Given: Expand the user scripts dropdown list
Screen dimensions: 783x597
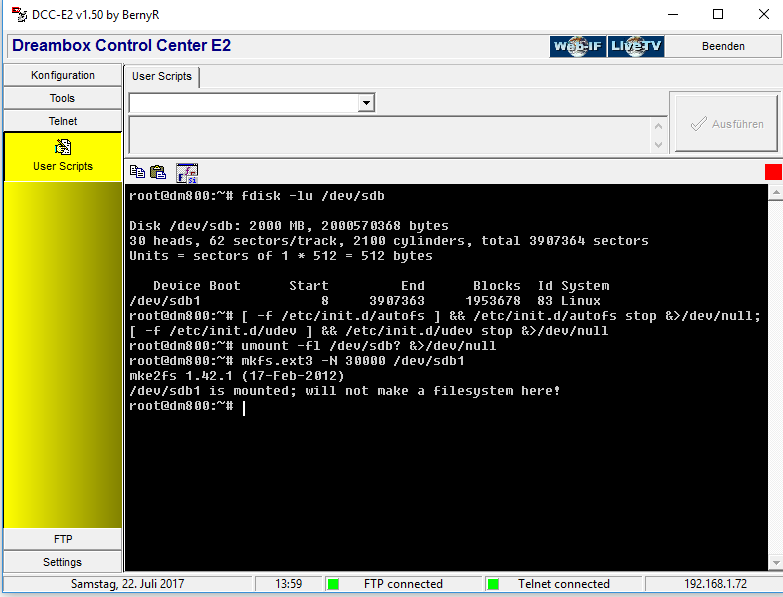Looking at the screenshot, I should coord(366,103).
